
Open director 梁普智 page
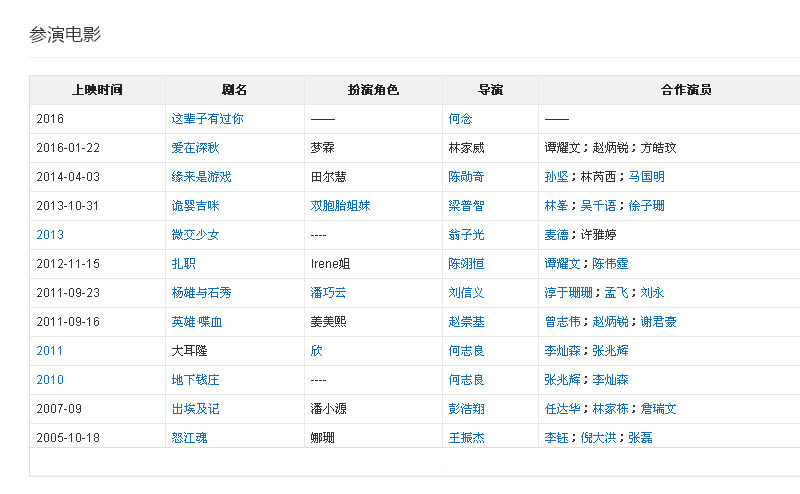coord(466,206)
